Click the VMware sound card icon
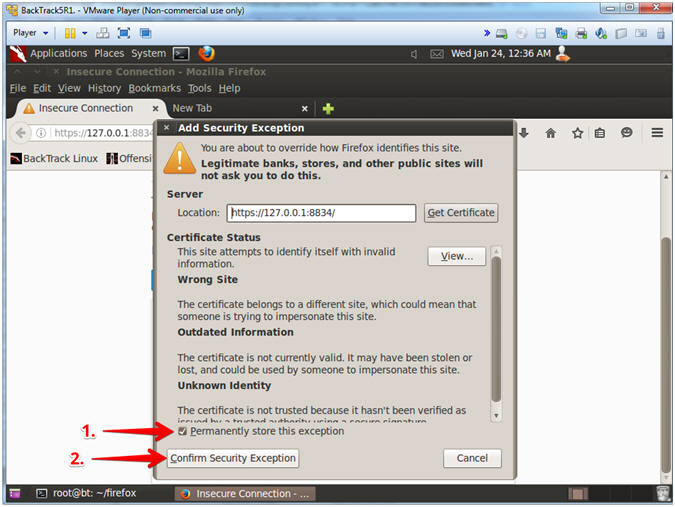 601,34
